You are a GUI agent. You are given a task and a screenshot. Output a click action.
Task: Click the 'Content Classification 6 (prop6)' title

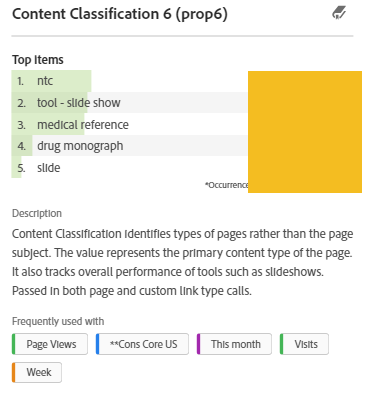coord(120,14)
